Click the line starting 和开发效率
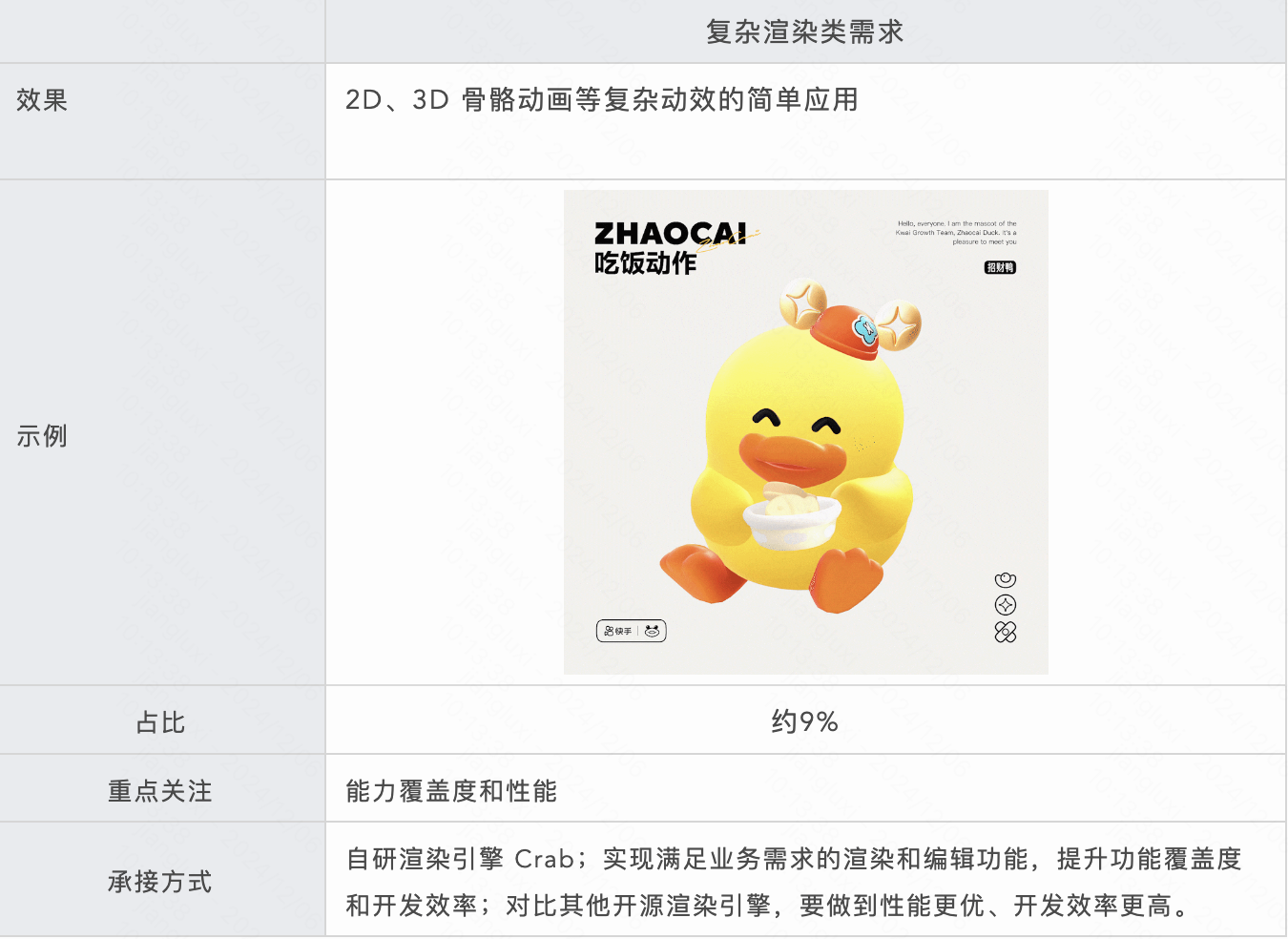This screenshot has width=1288, height=939. (x=769, y=906)
